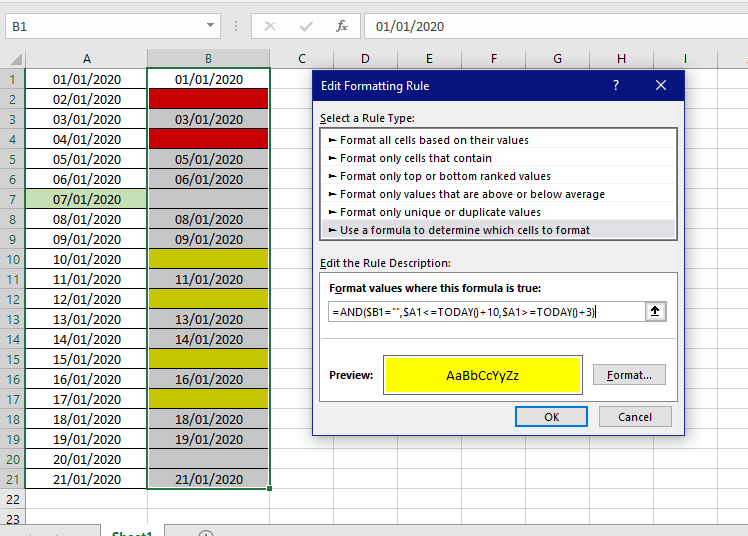Viewport: 748px width, 536px height.
Task: Click the fill handle at selection corner
Action: [x=270, y=488]
